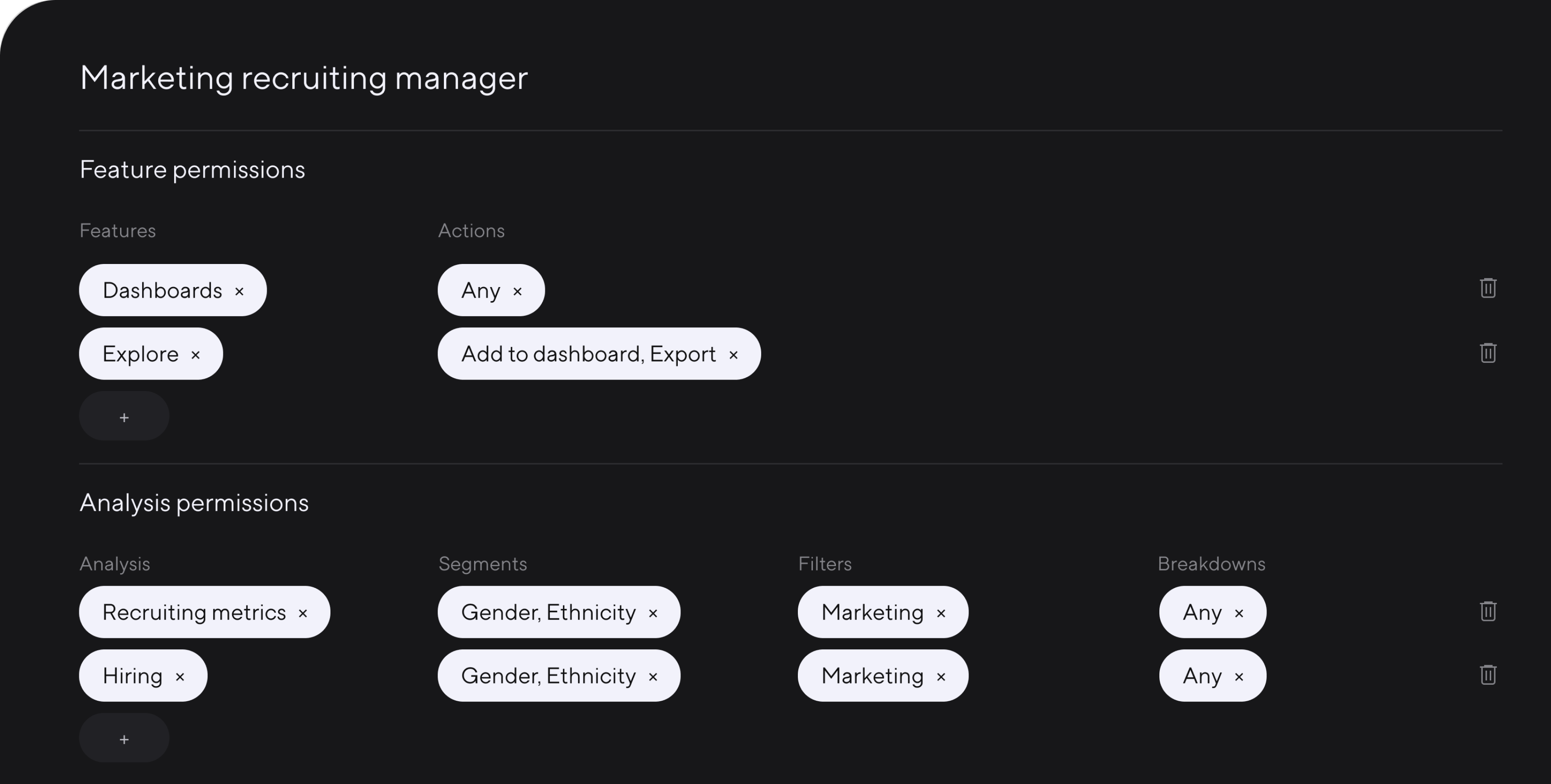Clear Marketing filter on Recruiting metrics row
1551x784 pixels.
[x=941, y=613]
